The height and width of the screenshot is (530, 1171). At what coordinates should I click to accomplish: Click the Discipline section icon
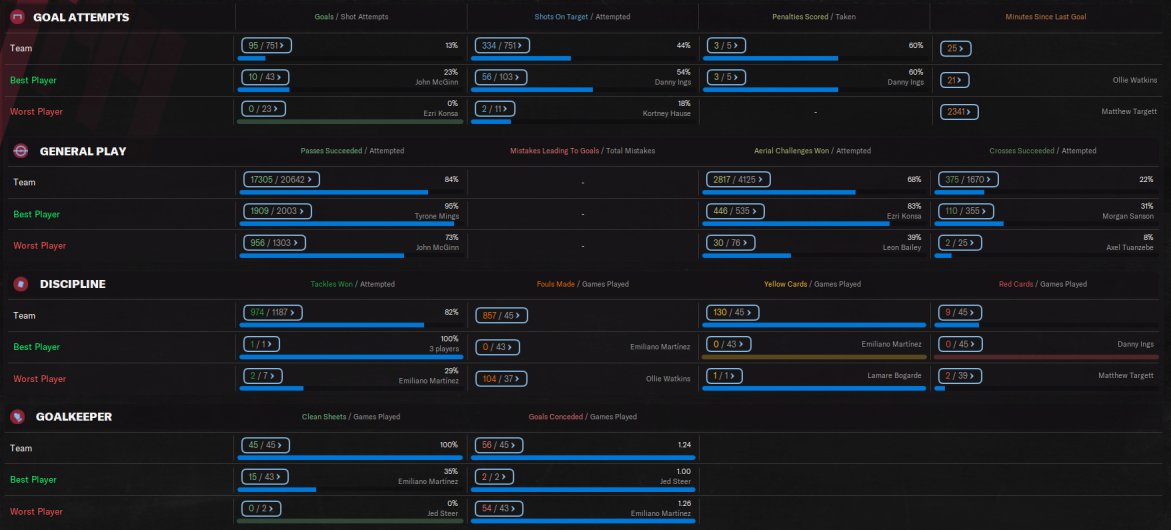click(21, 284)
